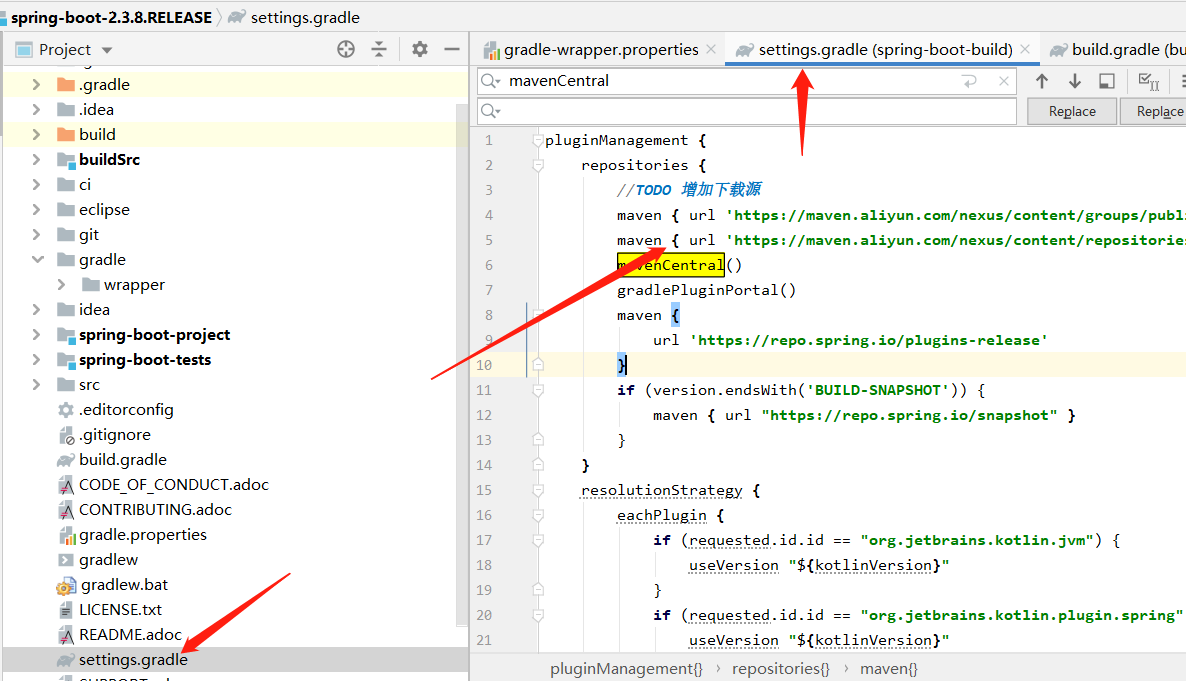
Task: Expand spring-boot-tests module
Action: pyautogui.click(x=36, y=359)
